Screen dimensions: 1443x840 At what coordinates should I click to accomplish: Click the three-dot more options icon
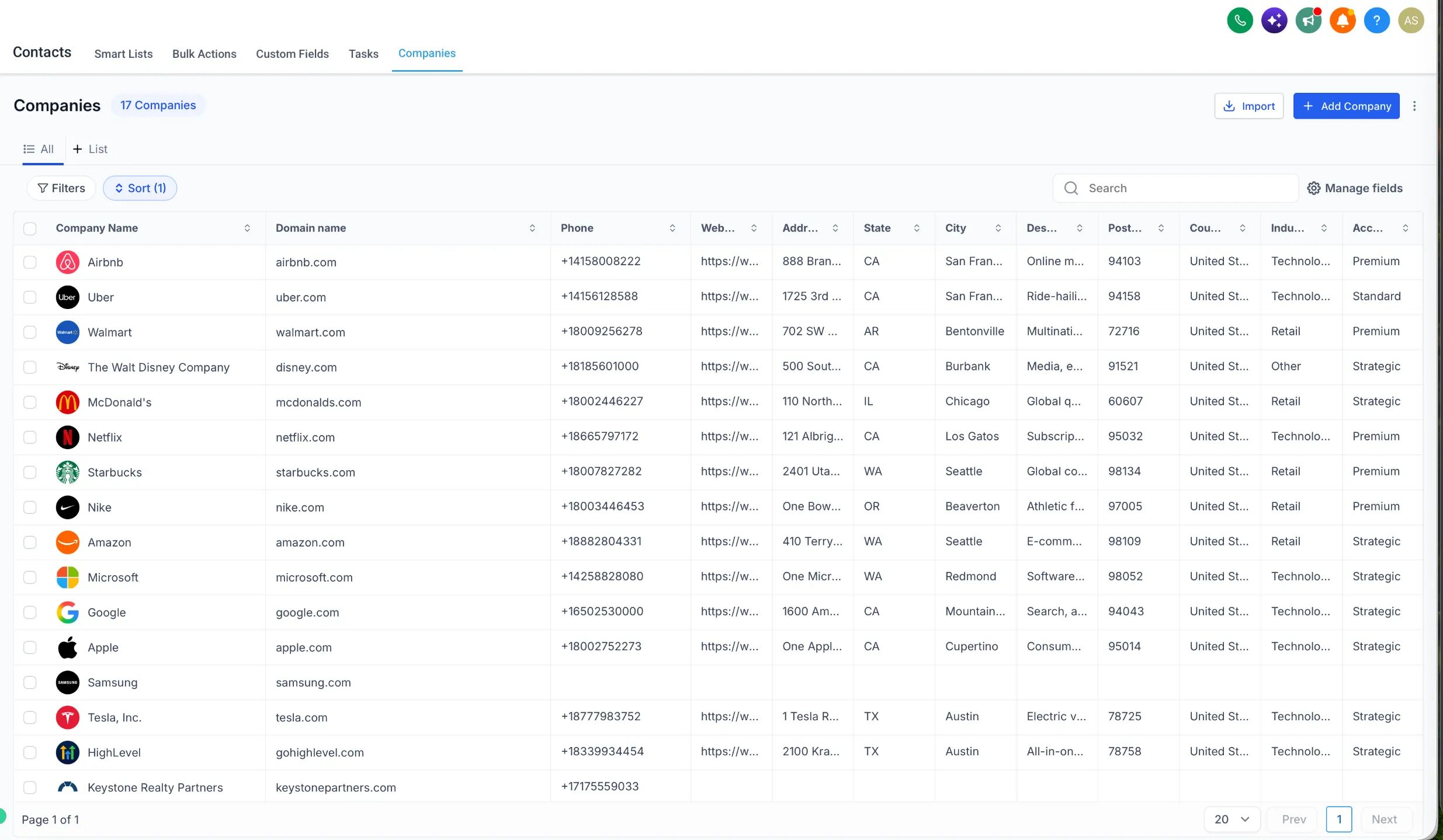pyautogui.click(x=1414, y=106)
